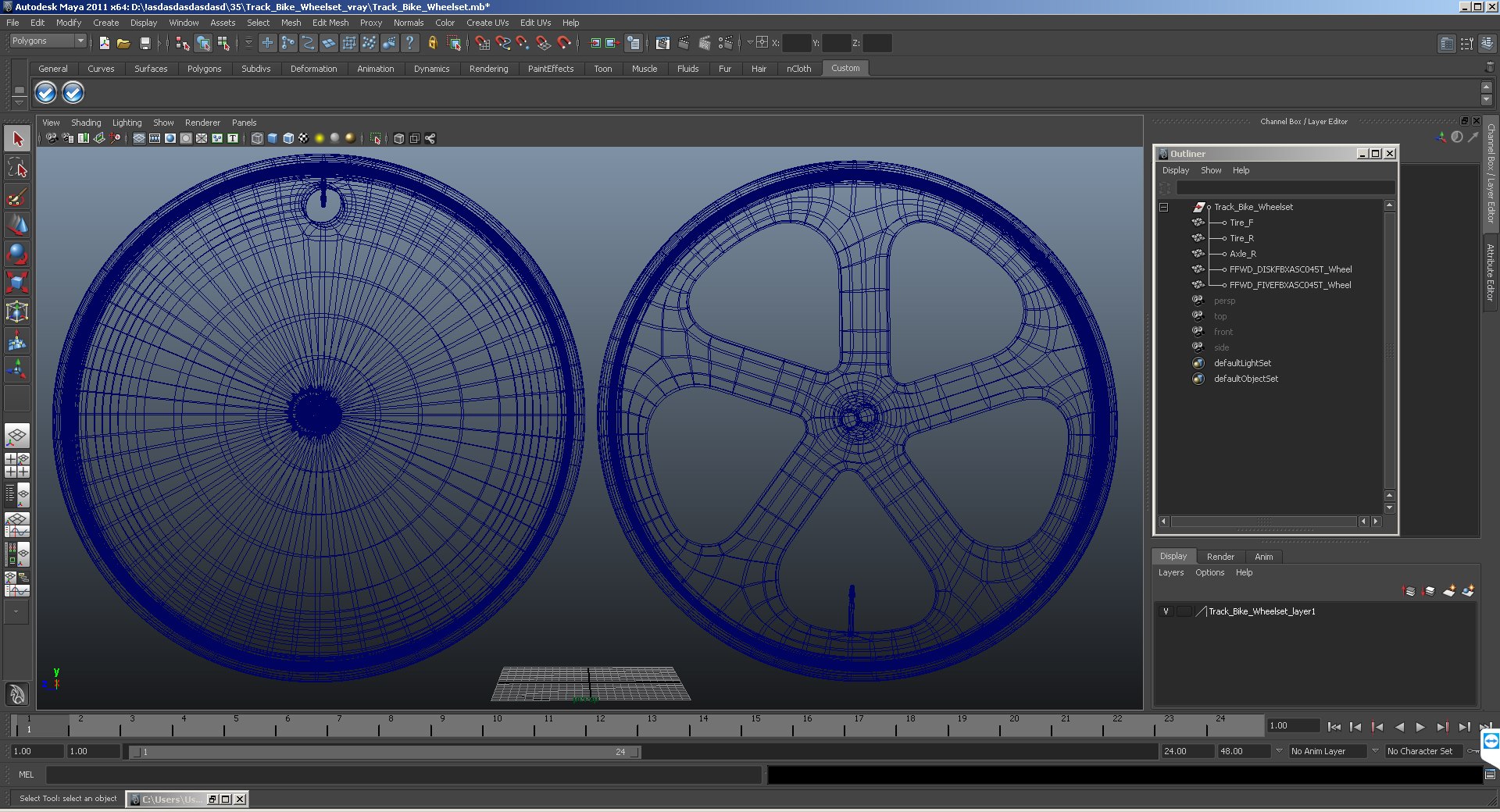Open the viewport Shading menu

[86, 123]
